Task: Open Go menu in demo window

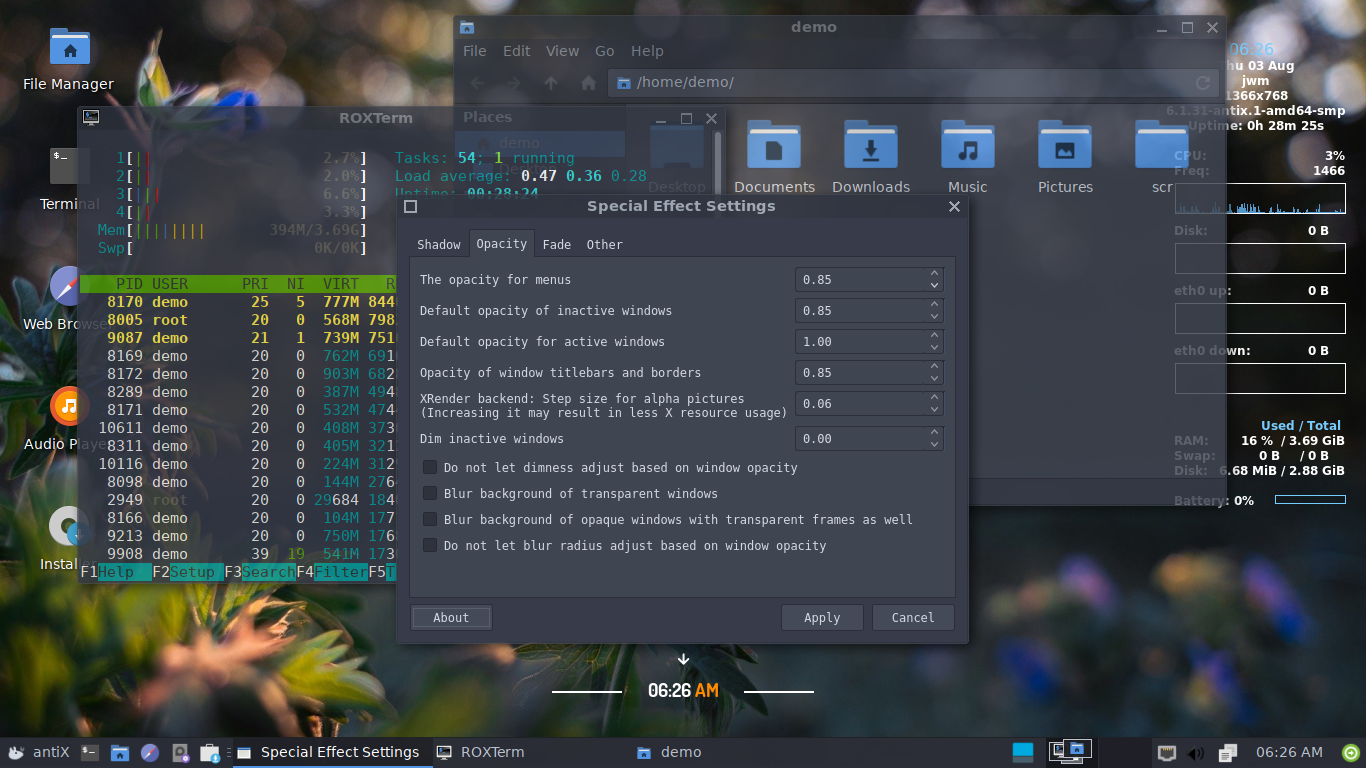Action: tap(605, 51)
